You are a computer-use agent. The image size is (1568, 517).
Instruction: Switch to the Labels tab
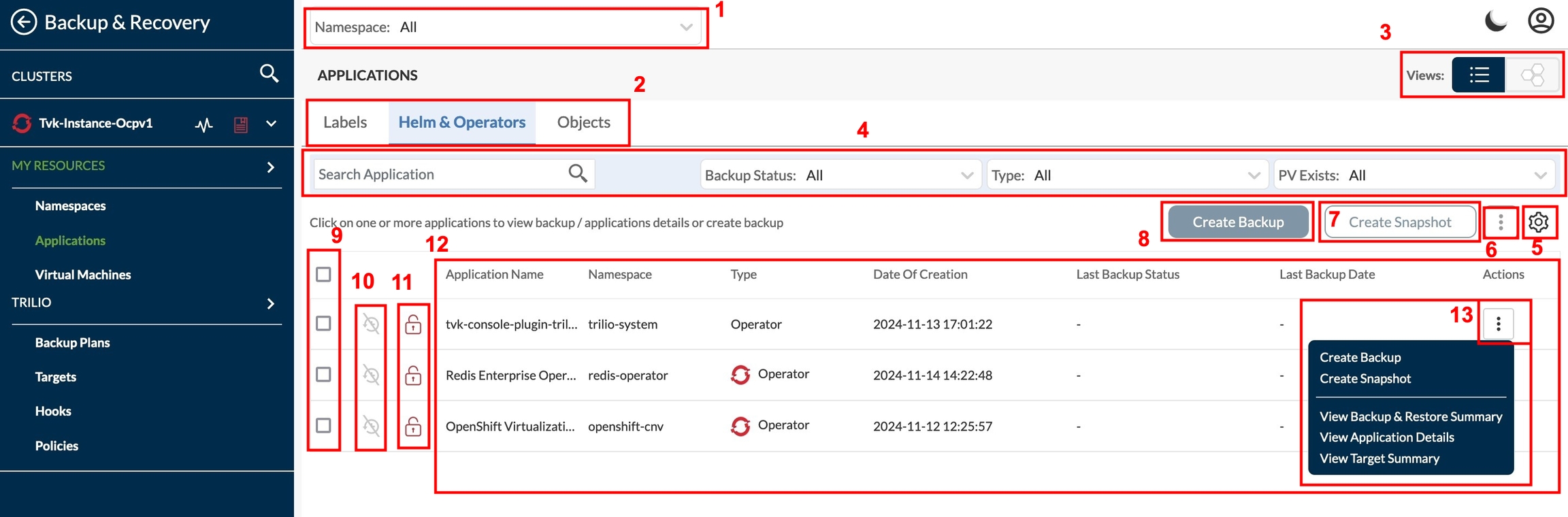click(x=345, y=122)
